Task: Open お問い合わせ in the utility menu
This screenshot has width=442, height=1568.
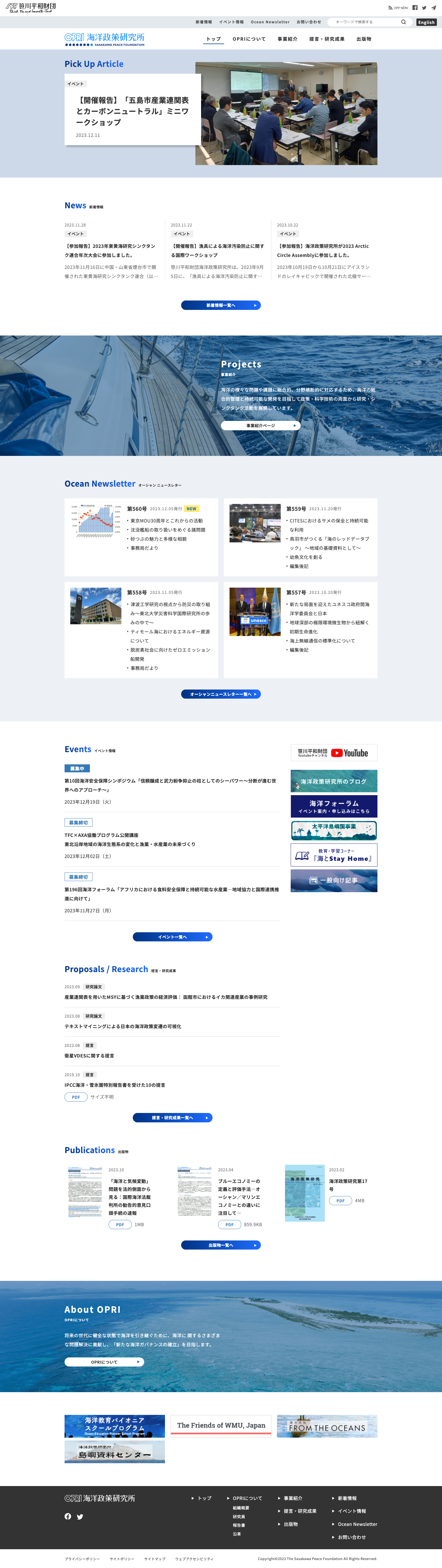Action: (309, 22)
